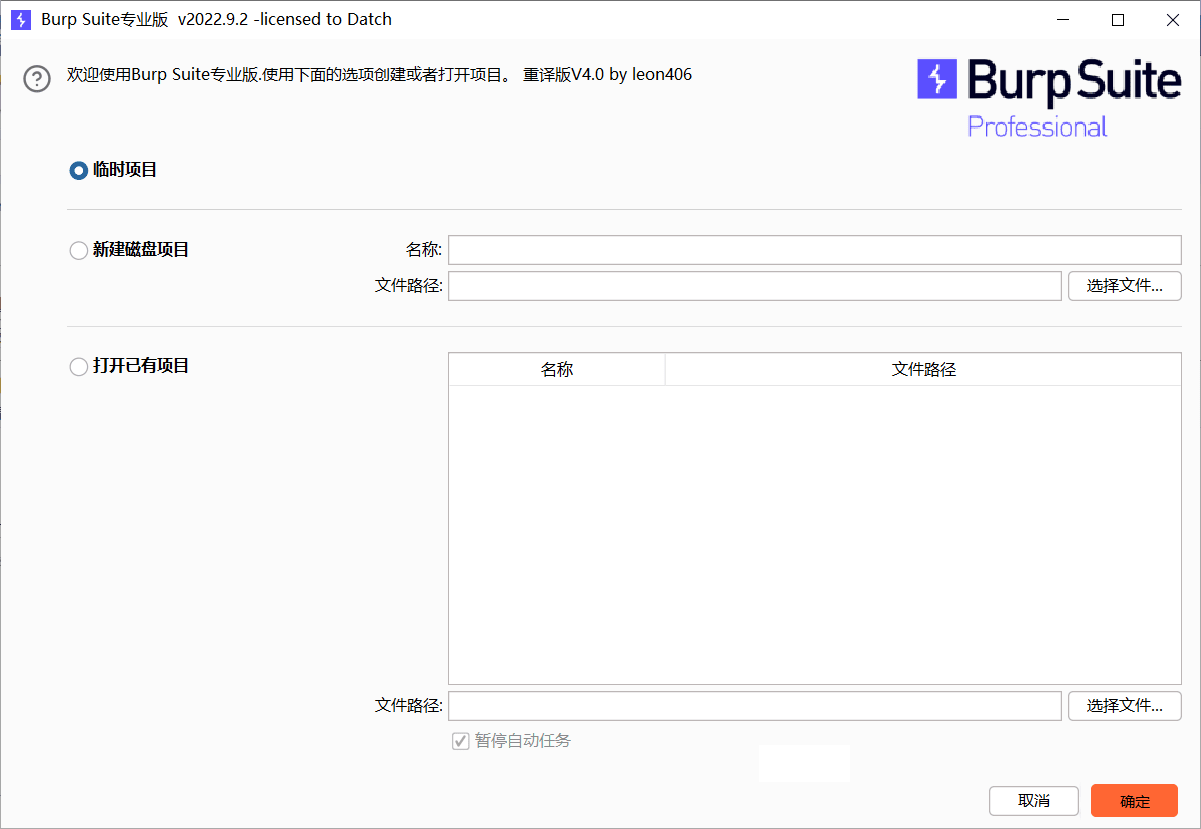Close the Burp Suite window

click(x=1172, y=20)
